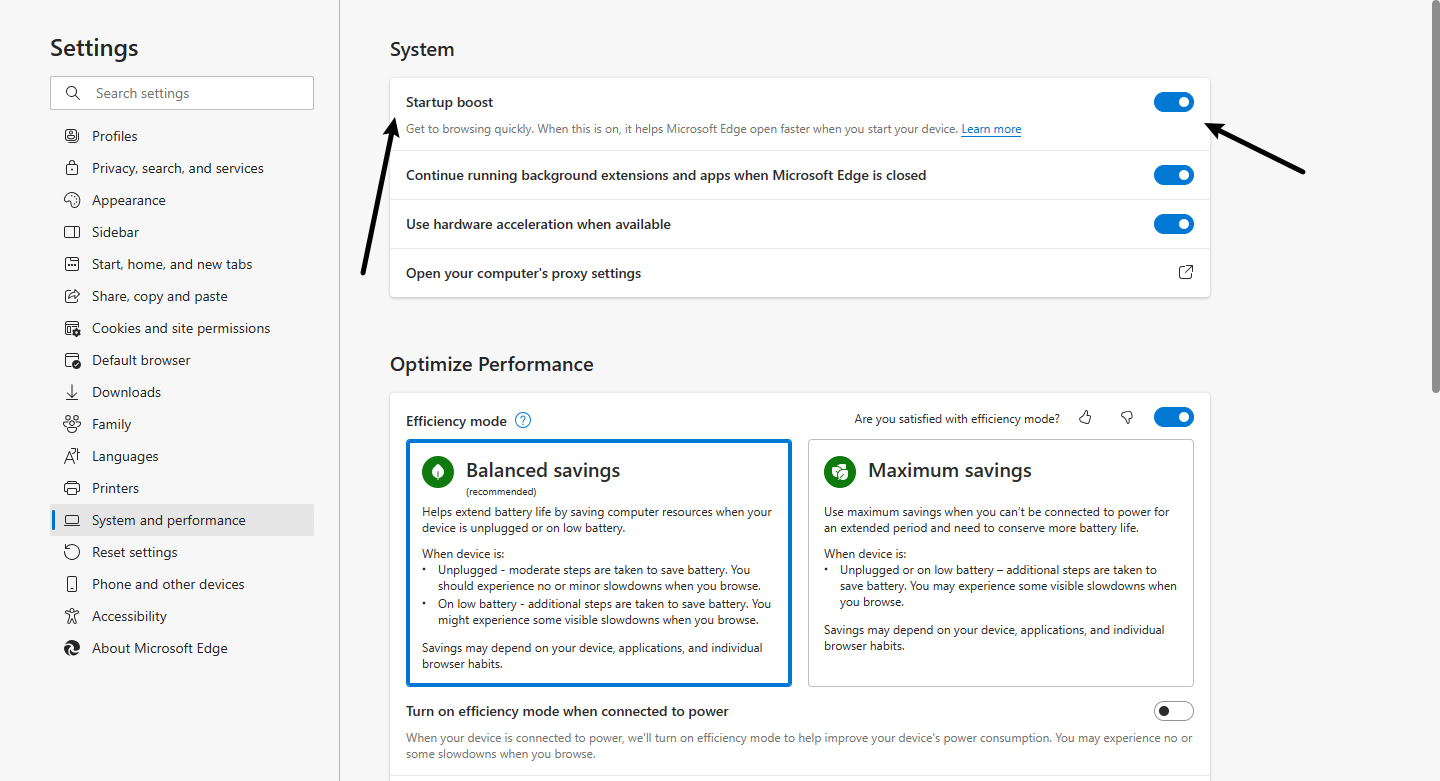Click the 'System' section heading

(x=422, y=50)
